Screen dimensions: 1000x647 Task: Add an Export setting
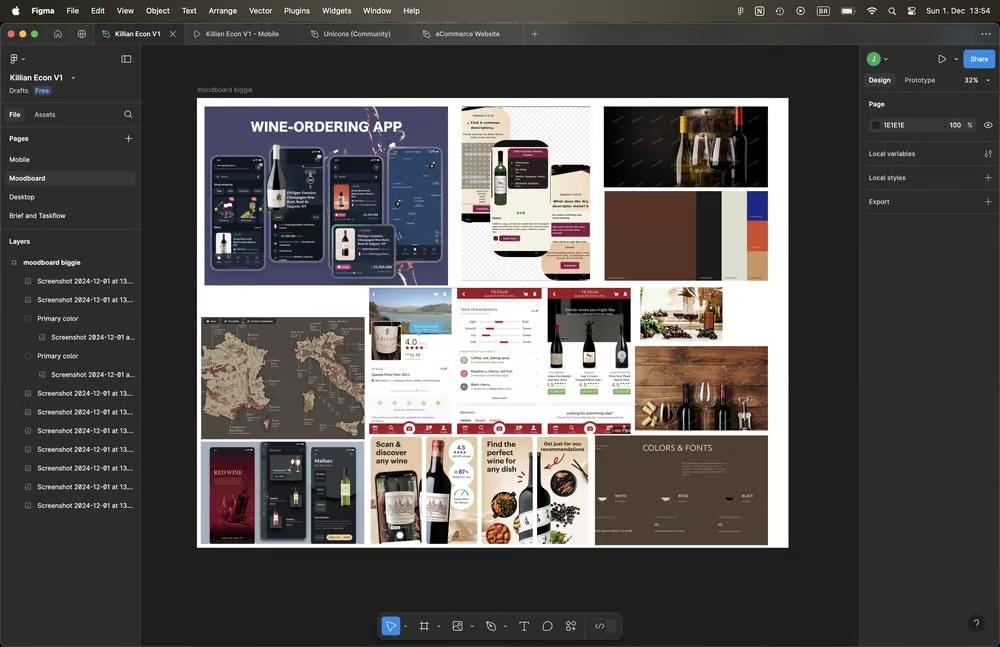pos(988,202)
